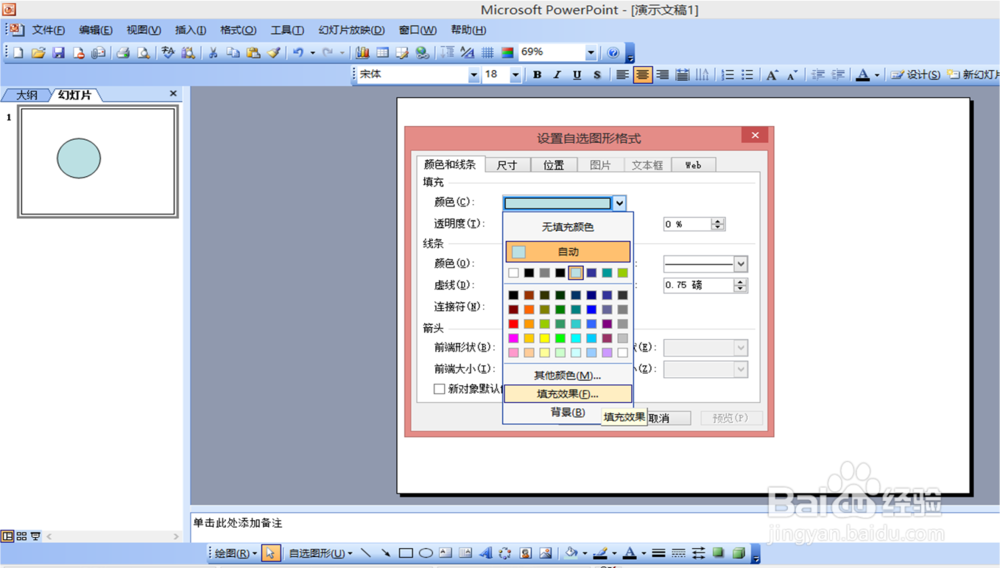Viewport: 1000px width, 568px height.
Task: Open the 69% zoom dropdown
Action: point(591,52)
